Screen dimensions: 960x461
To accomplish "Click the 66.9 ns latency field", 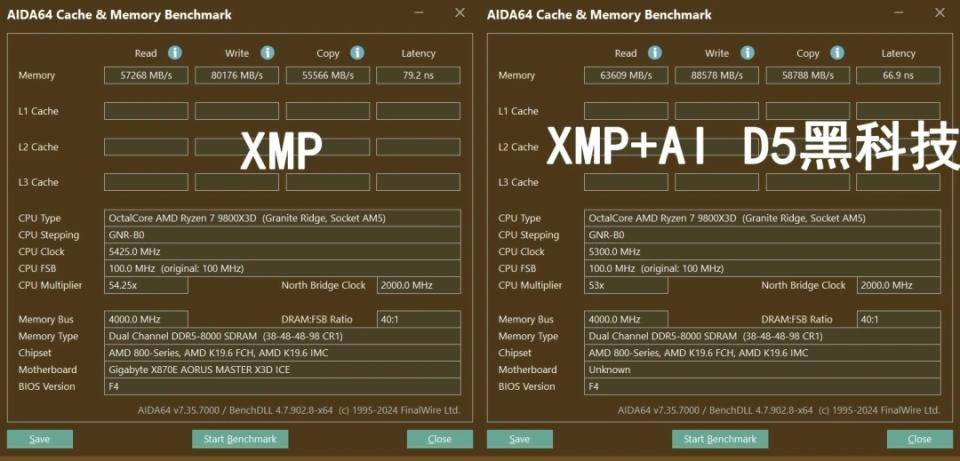I will [x=898, y=76].
